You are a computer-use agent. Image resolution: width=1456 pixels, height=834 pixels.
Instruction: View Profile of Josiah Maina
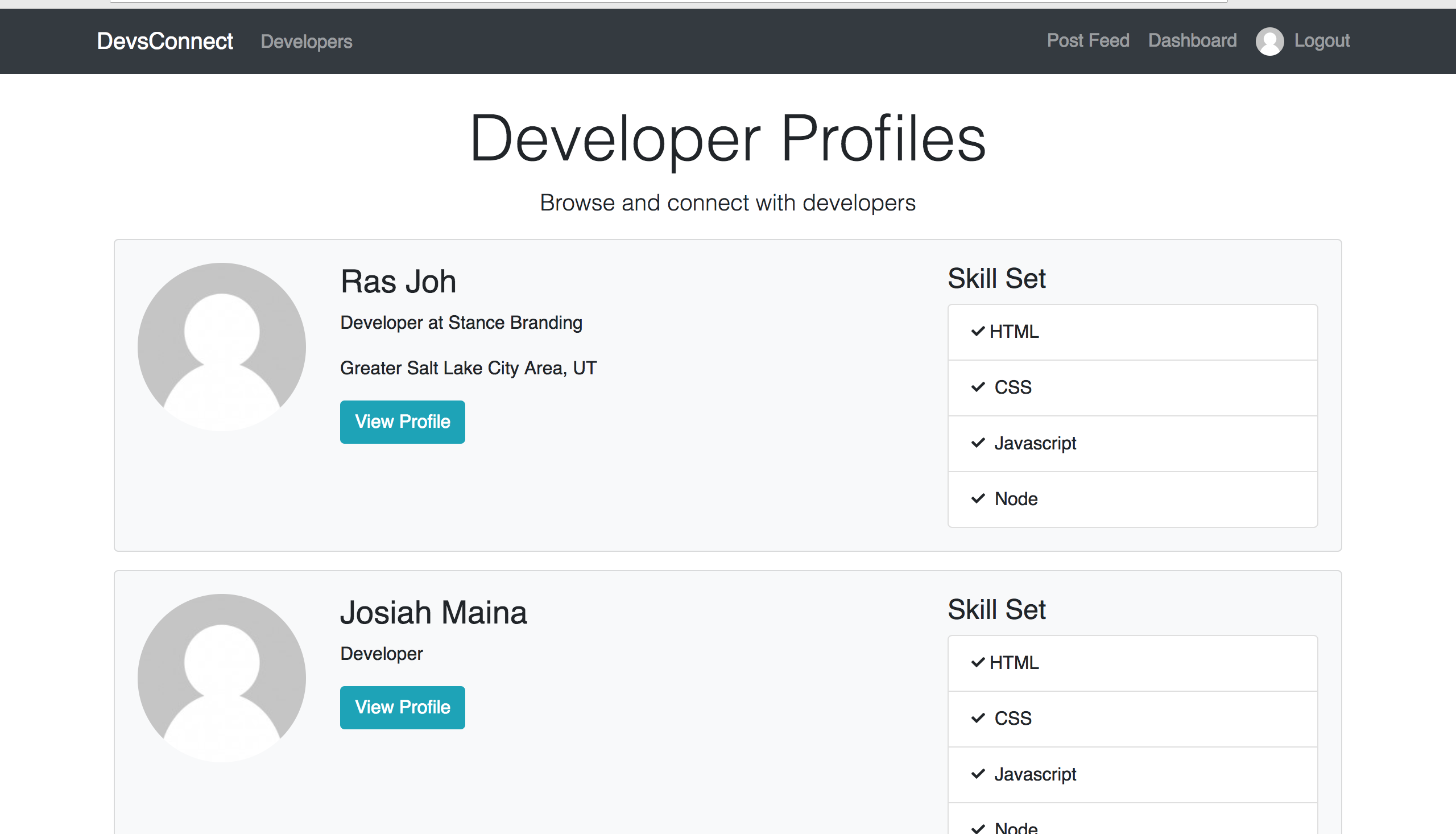(x=403, y=707)
